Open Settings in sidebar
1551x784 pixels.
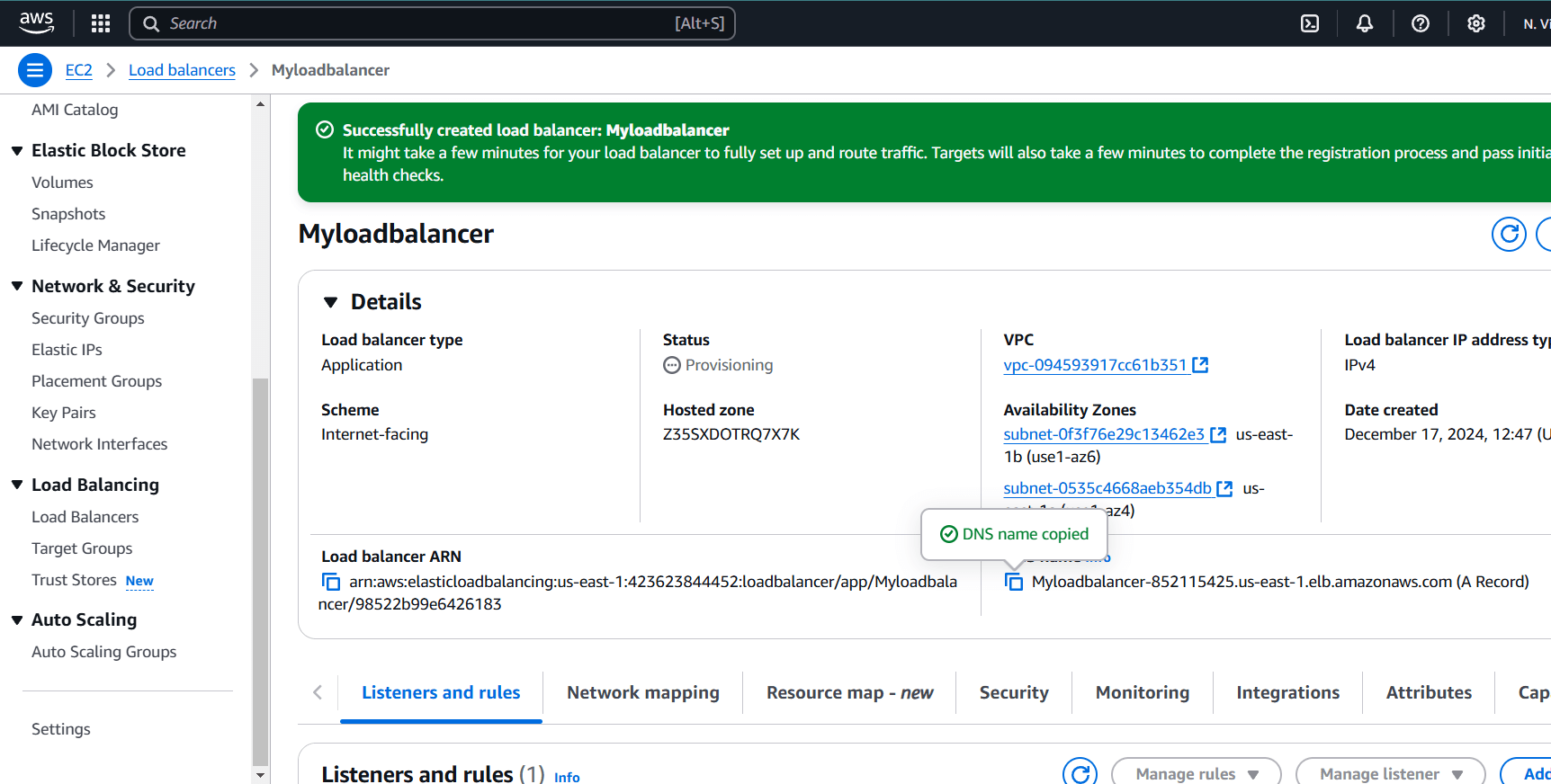(x=61, y=729)
